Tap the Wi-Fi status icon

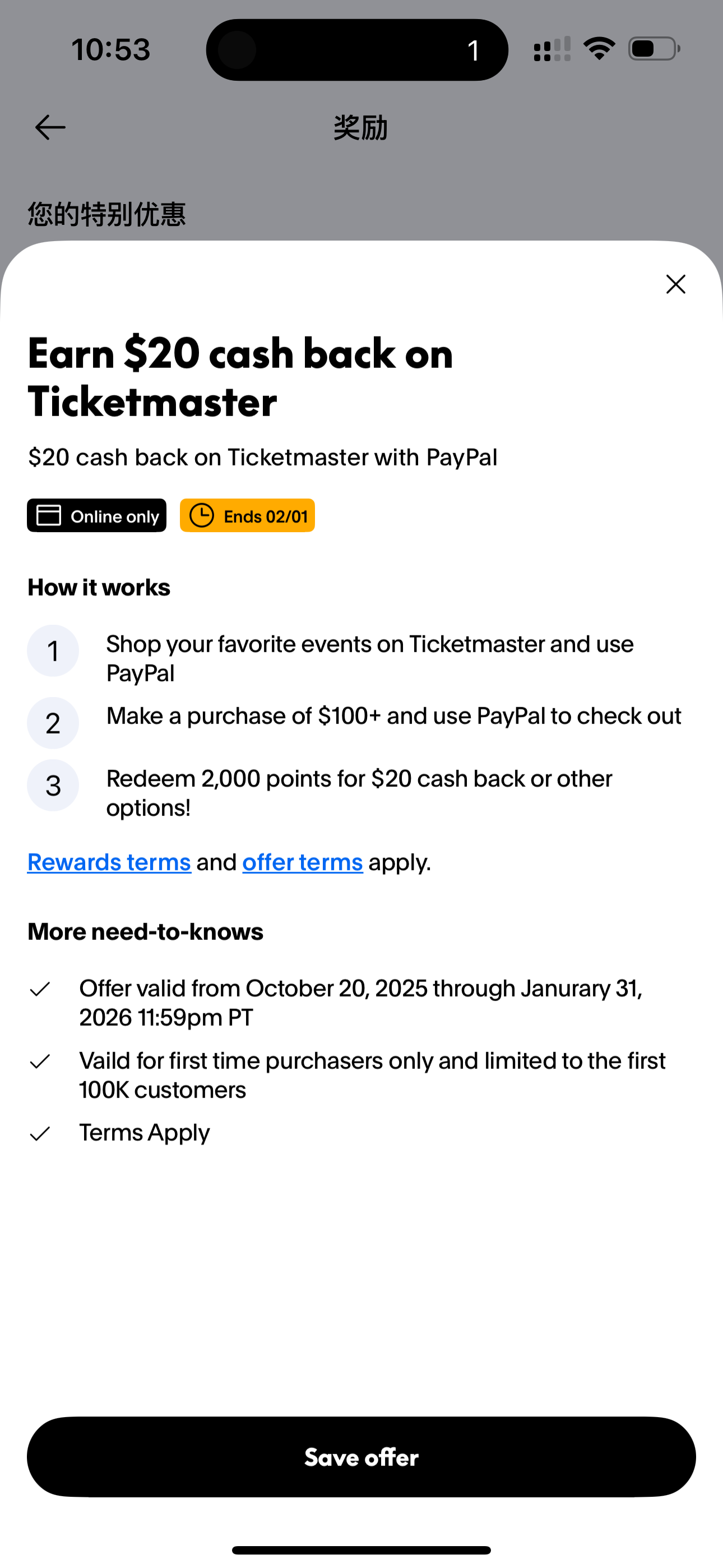point(599,49)
